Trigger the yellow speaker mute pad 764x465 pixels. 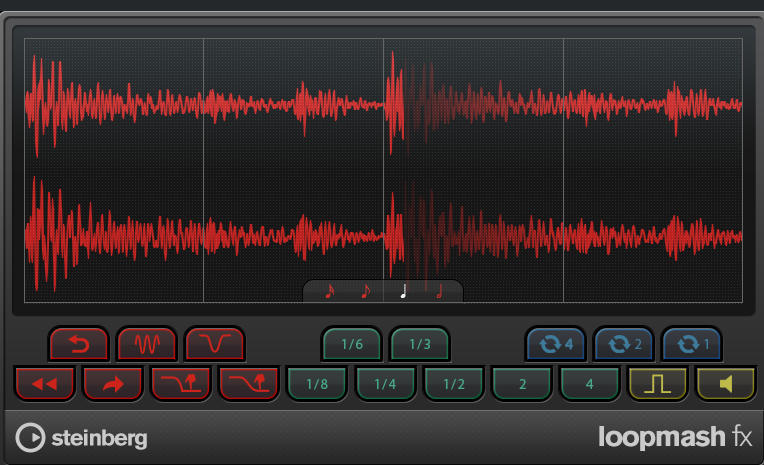726,384
